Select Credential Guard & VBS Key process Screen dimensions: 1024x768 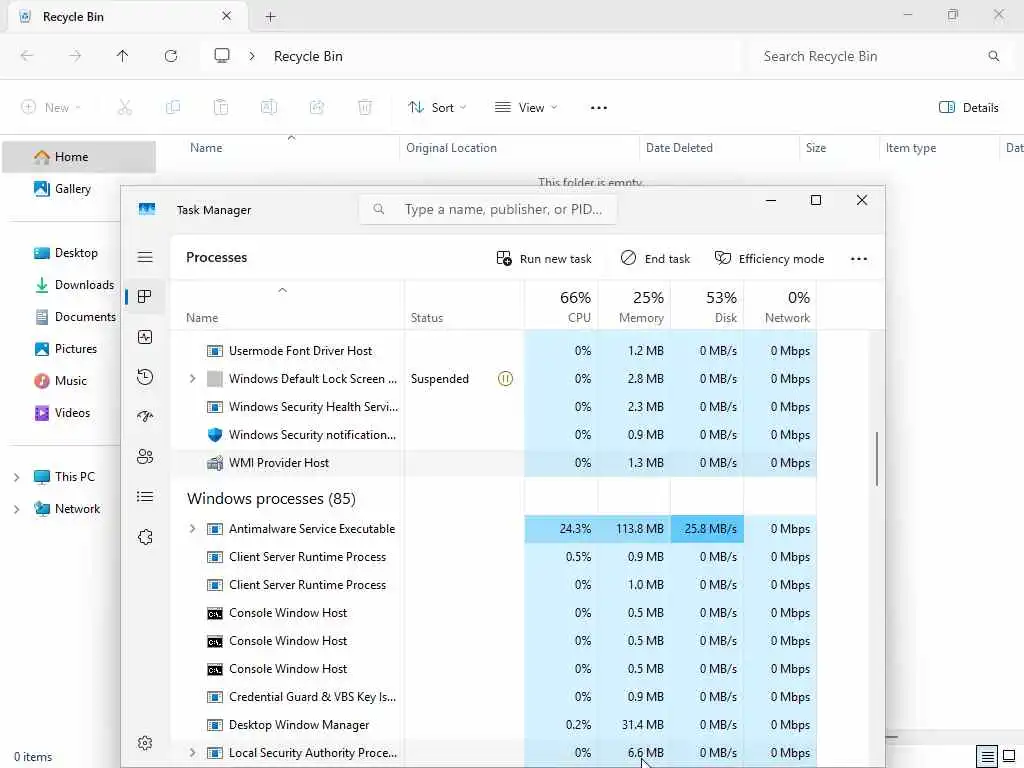point(494,697)
